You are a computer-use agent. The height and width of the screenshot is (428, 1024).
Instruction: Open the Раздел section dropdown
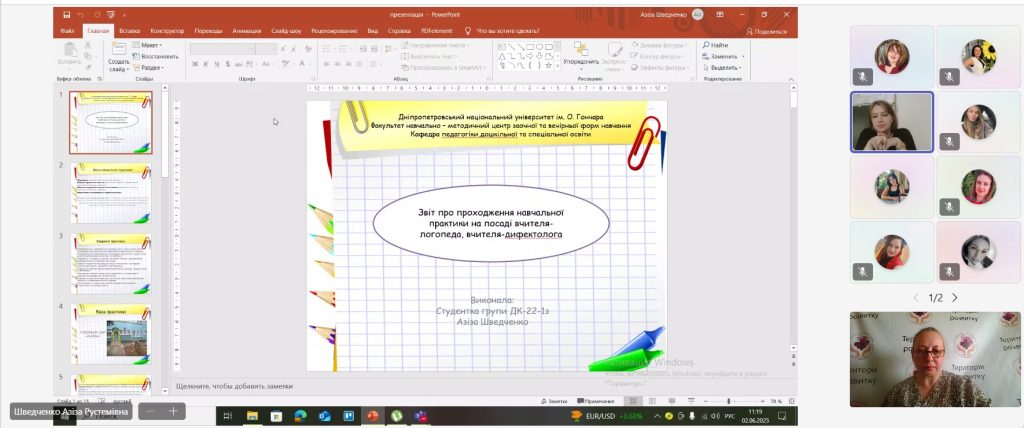(x=148, y=67)
